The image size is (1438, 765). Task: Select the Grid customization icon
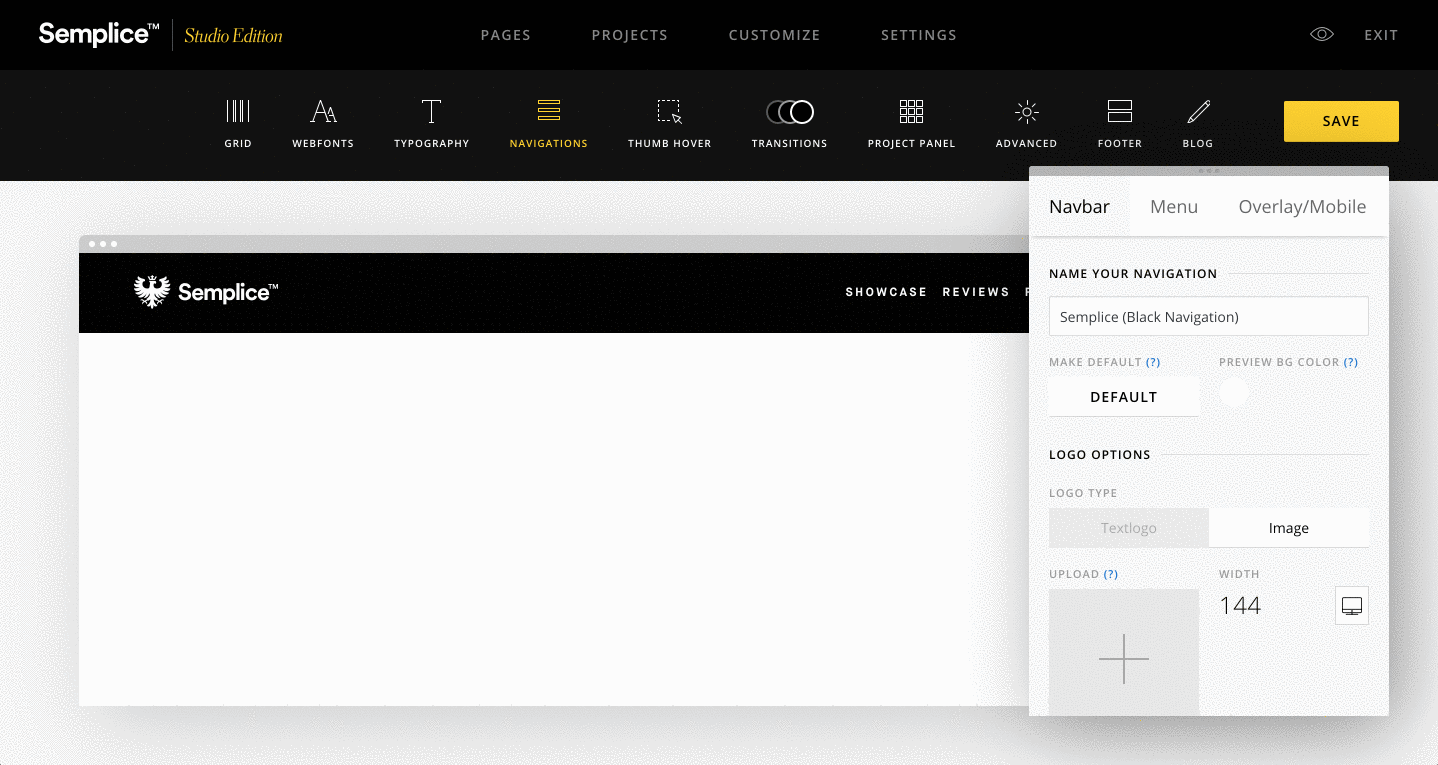237,112
